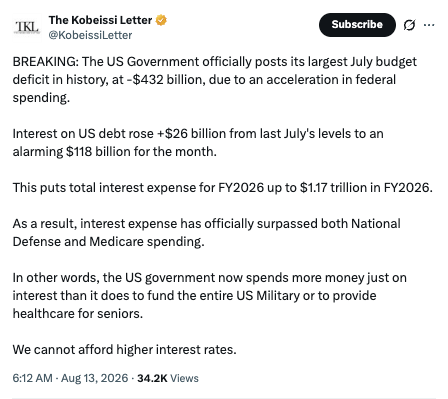View the 34.2K count
Image resolution: width=448 pixels, height=399 pixels.
pyautogui.click(x=152, y=378)
